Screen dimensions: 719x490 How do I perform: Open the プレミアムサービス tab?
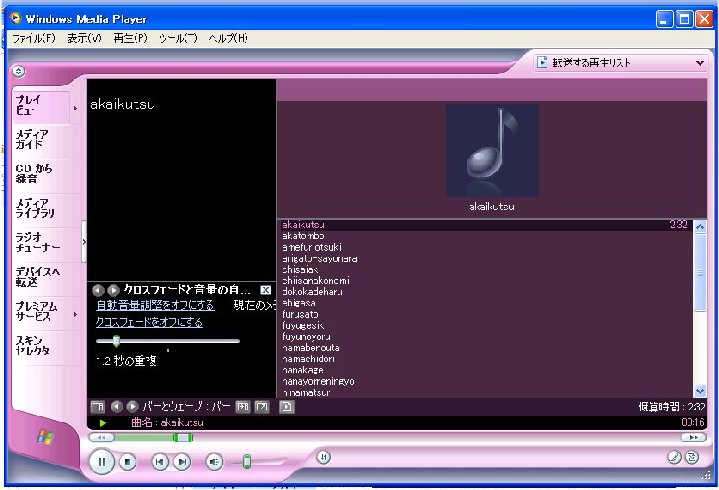point(41,311)
